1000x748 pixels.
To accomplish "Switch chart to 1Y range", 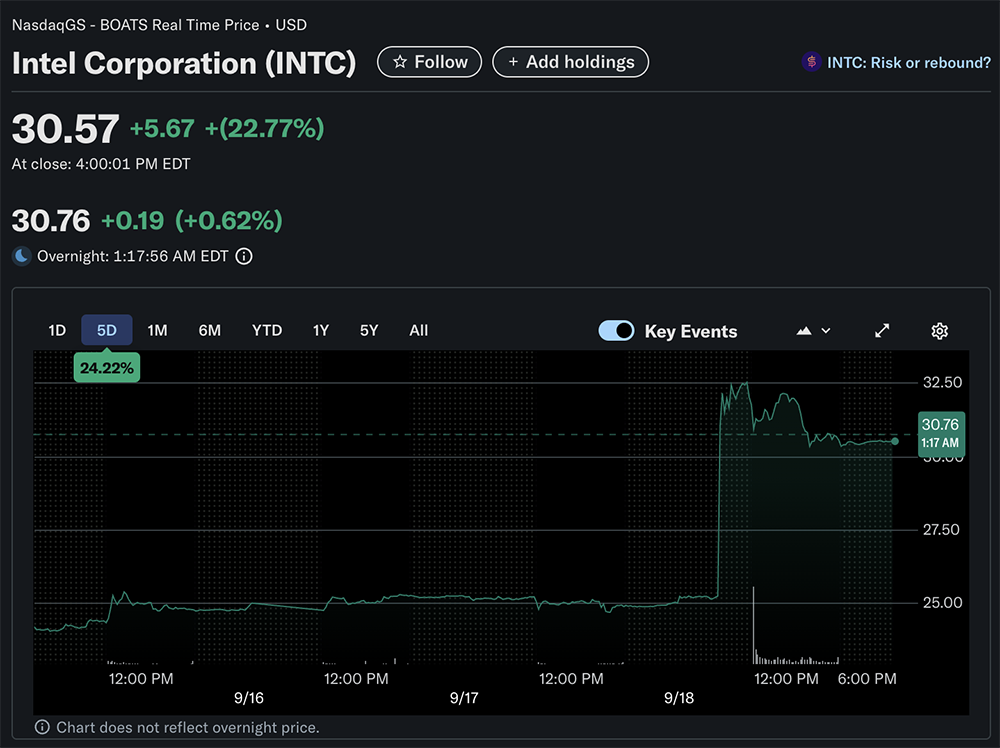I will (321, 330).
